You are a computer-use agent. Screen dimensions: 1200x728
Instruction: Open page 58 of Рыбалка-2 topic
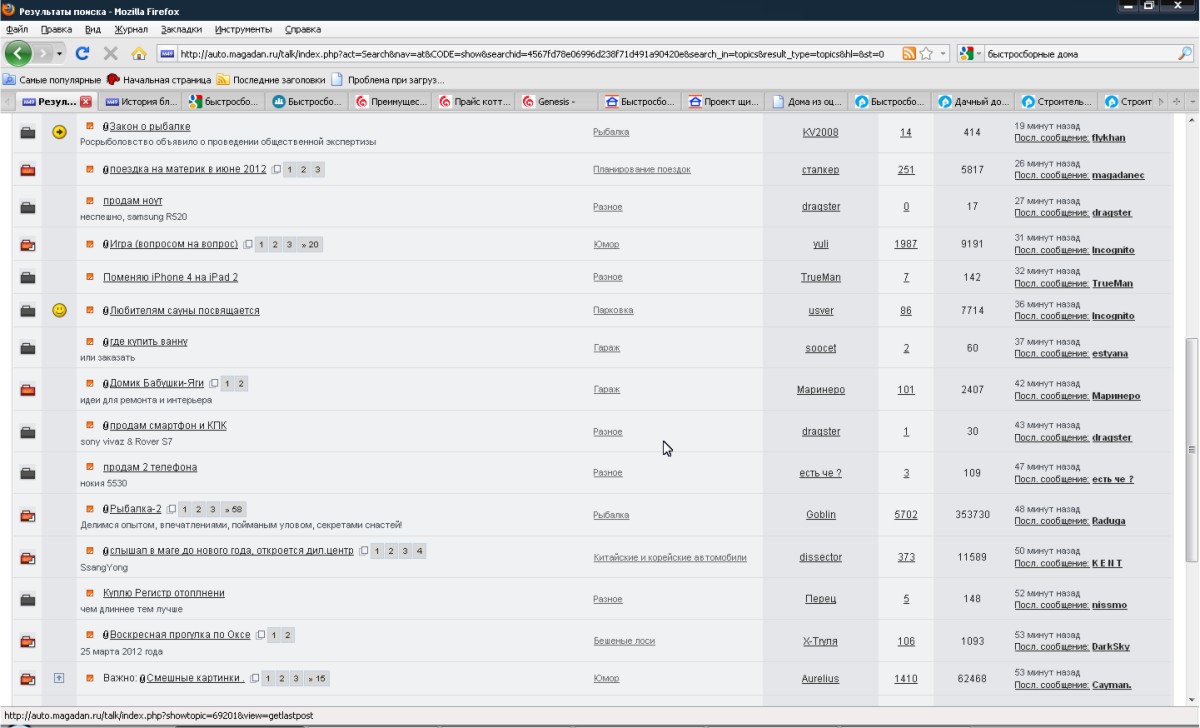point(236,509)
